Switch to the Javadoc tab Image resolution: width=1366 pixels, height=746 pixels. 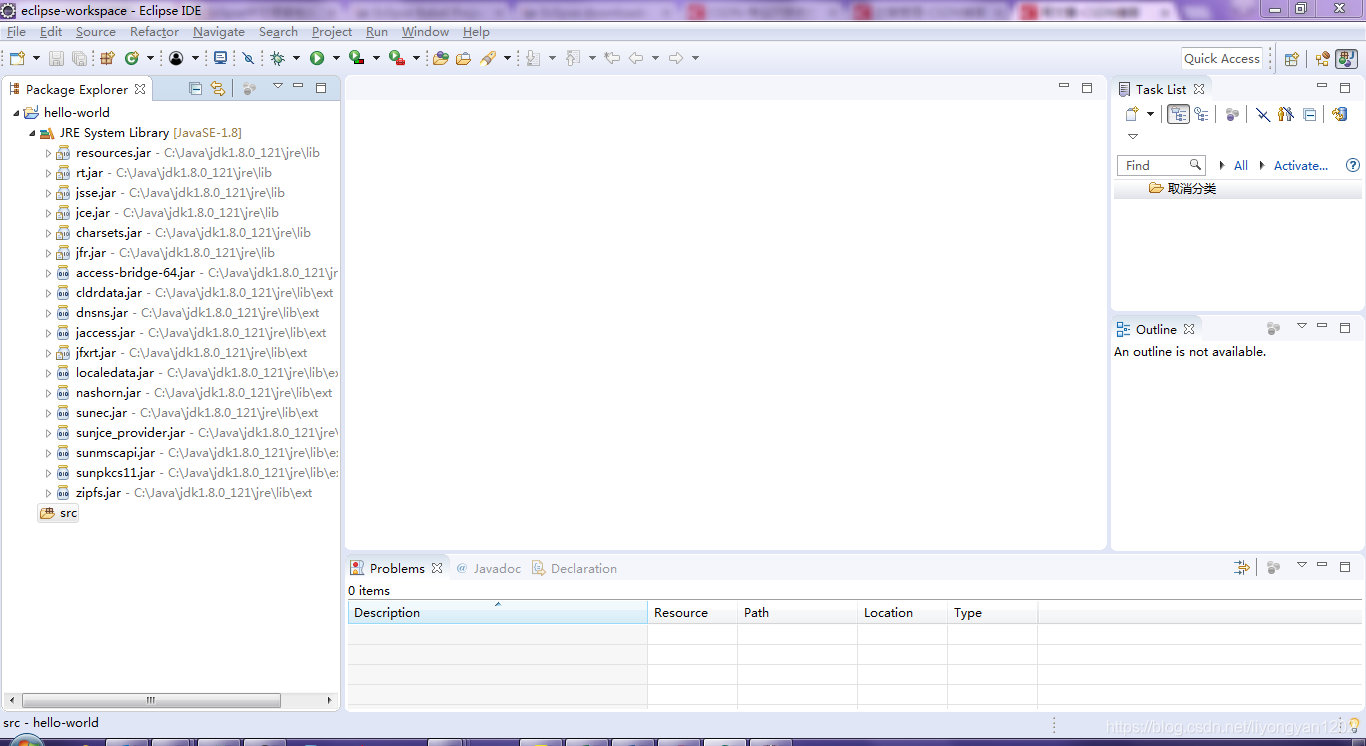click(488, 568)
